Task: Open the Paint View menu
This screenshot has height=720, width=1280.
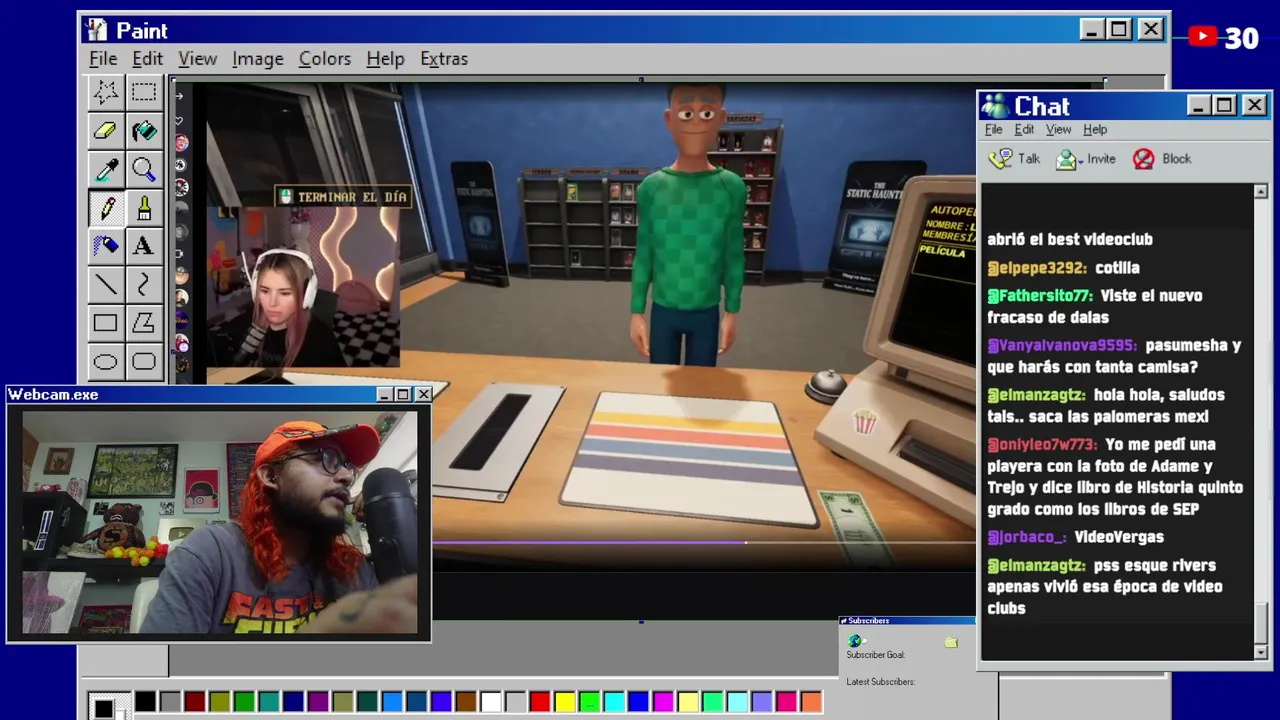Action: pyautogui.click(x=197, y=59)
